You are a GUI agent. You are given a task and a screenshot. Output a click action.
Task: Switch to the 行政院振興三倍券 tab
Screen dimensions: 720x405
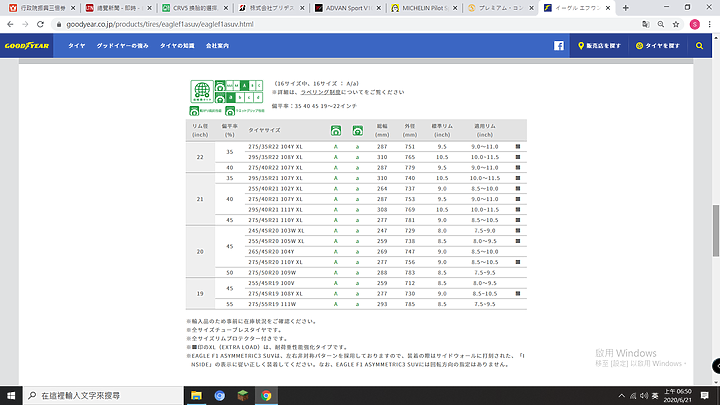pyautogui.click(x=41, y=8)
